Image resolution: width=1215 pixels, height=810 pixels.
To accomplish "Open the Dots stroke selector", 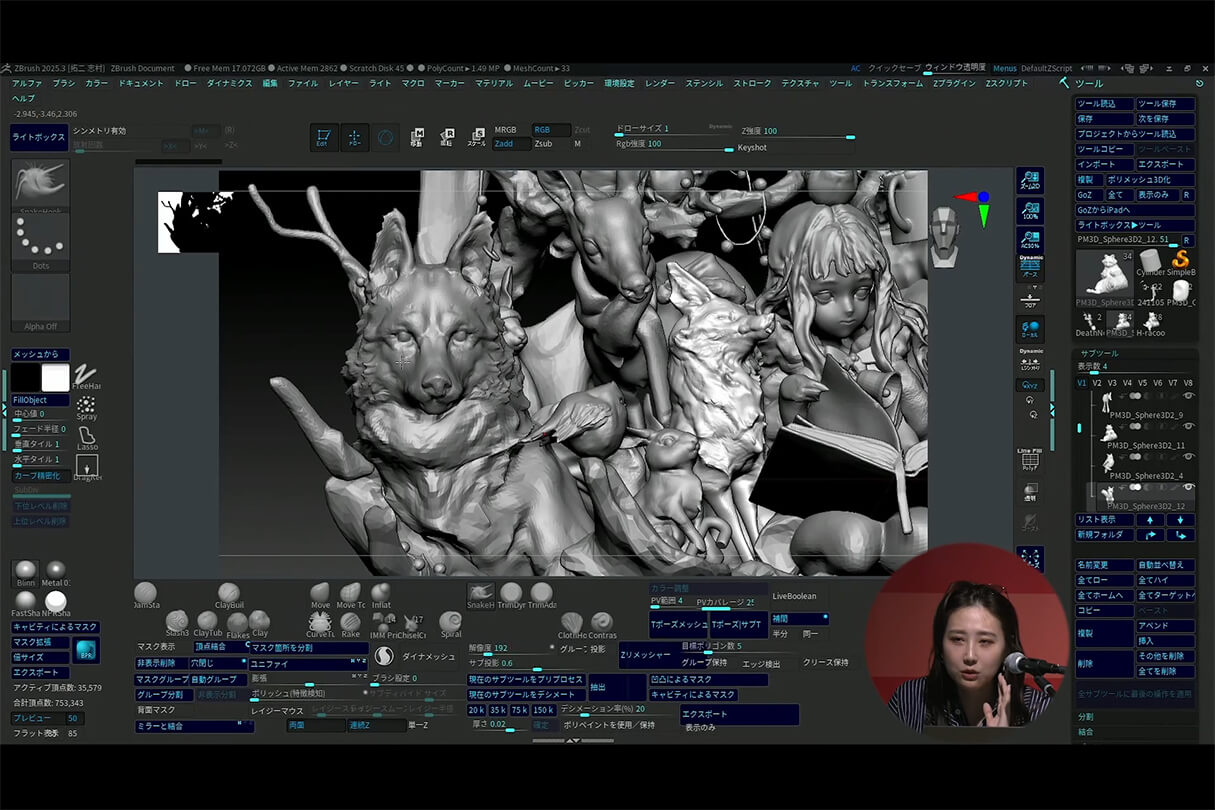I will [x=40, y=243].
